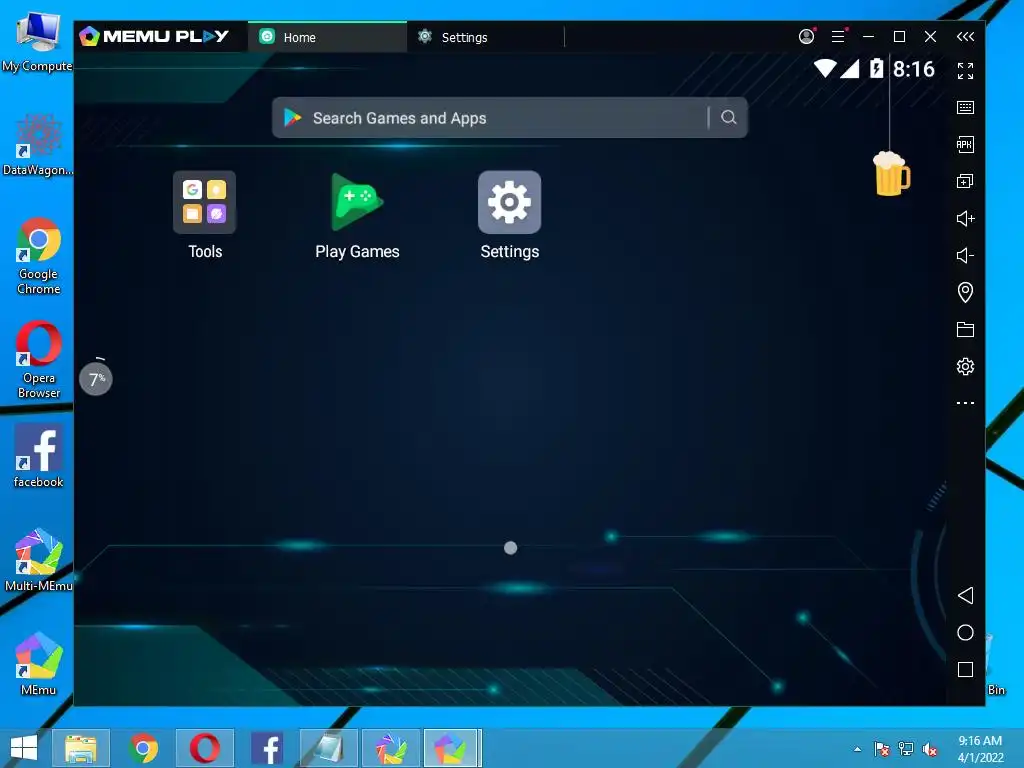The image size is (1024, 768).
Task: Click the hanging beer mug icon
Action: point(891,174)
